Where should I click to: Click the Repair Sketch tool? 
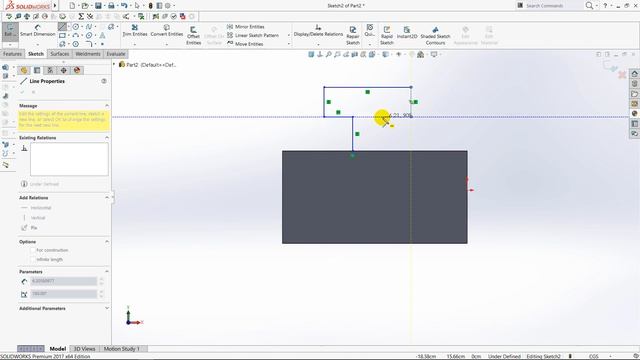tap(353, 35)
